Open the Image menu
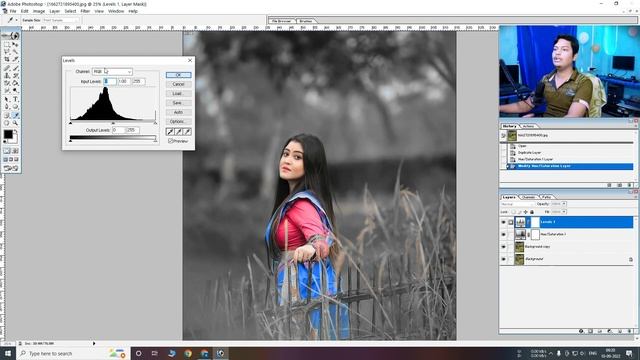 pyautogui.click(x=39, y=11)
